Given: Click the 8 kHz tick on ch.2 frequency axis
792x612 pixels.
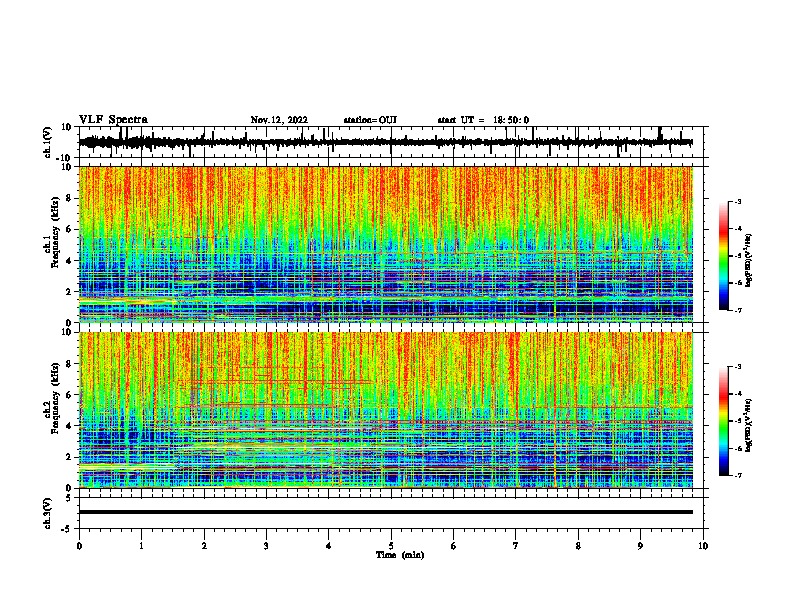Looking at the screenshot, I should coord(70,364).
